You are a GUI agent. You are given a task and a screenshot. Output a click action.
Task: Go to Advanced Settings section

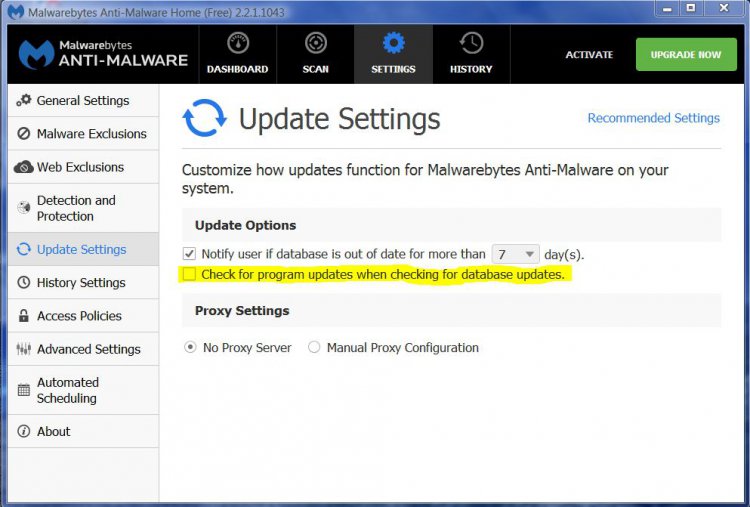pyautogui.click(x=83, y=349)
